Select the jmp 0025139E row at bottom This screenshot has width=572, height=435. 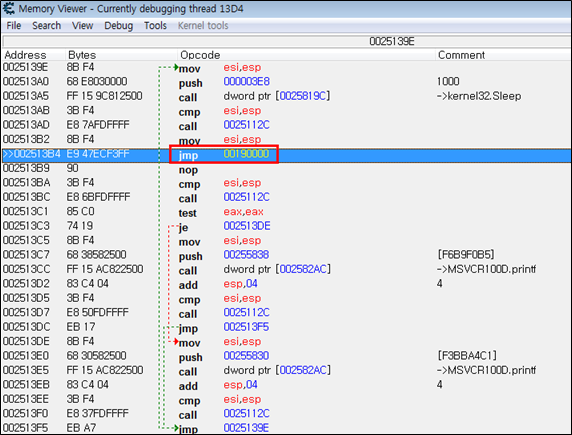(x=287, y=427)
